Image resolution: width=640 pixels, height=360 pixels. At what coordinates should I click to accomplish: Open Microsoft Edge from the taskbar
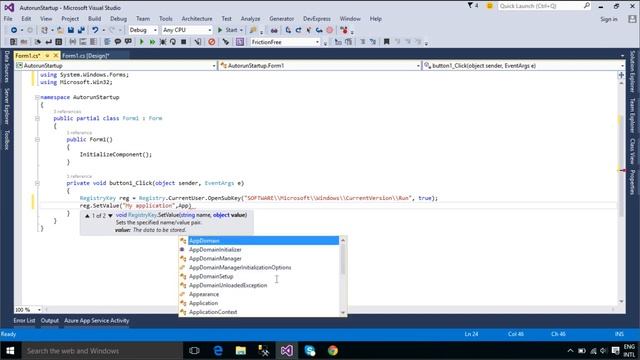coord(218,351)
